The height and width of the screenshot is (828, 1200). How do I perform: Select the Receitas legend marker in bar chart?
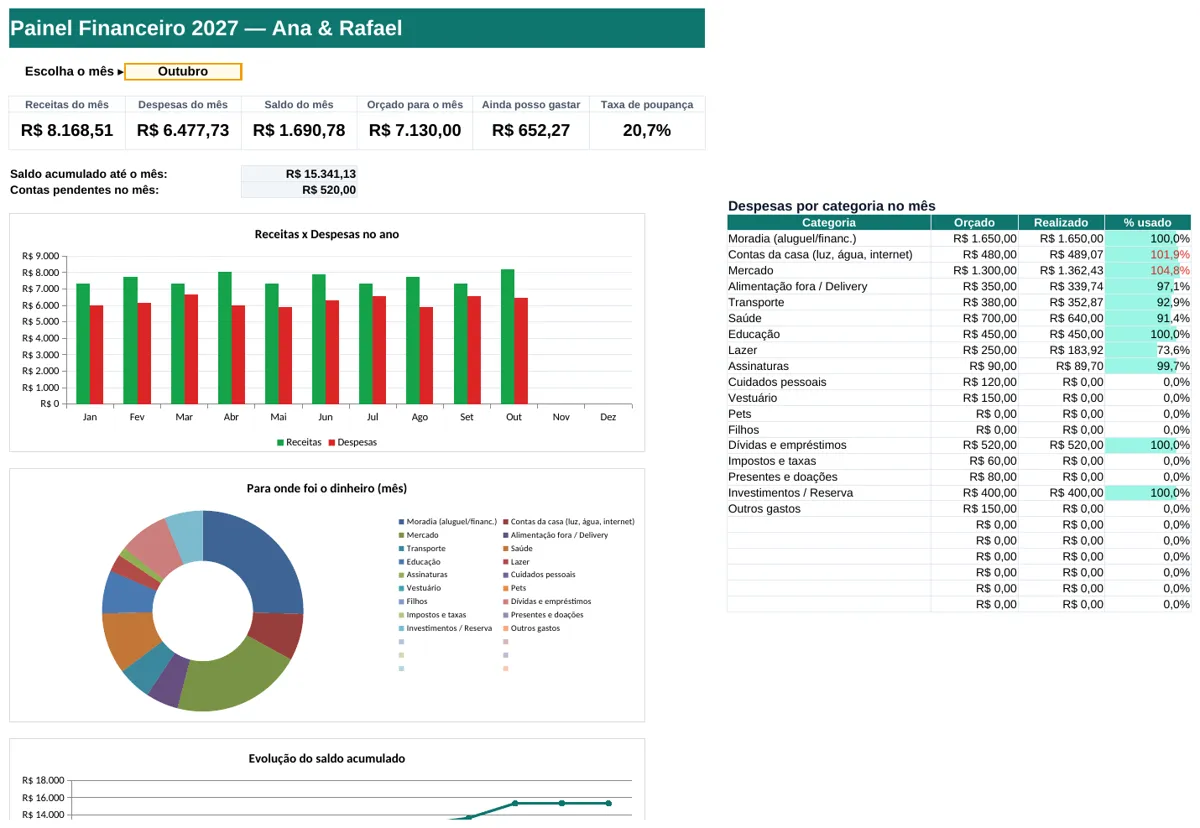[x=281, y=442]
